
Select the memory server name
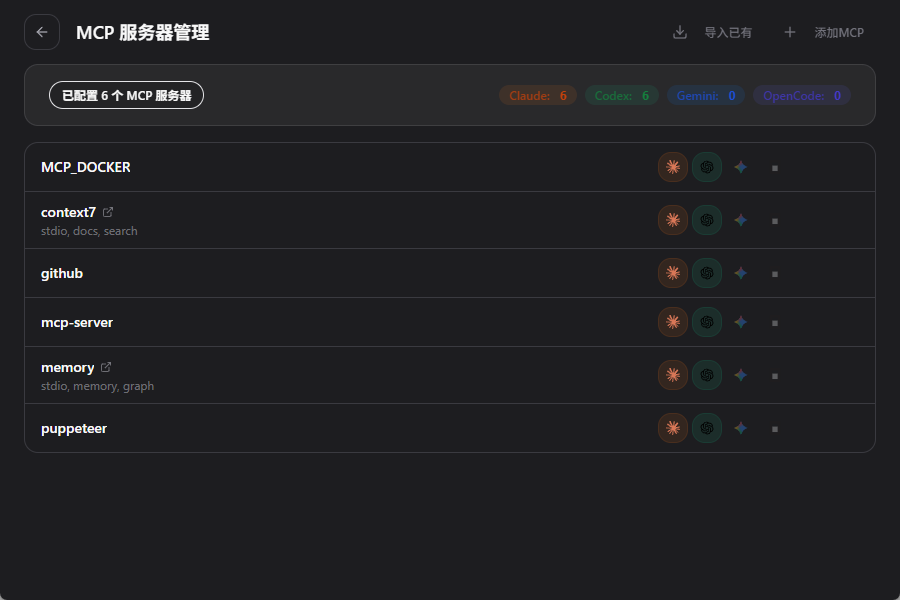point(67,368)
